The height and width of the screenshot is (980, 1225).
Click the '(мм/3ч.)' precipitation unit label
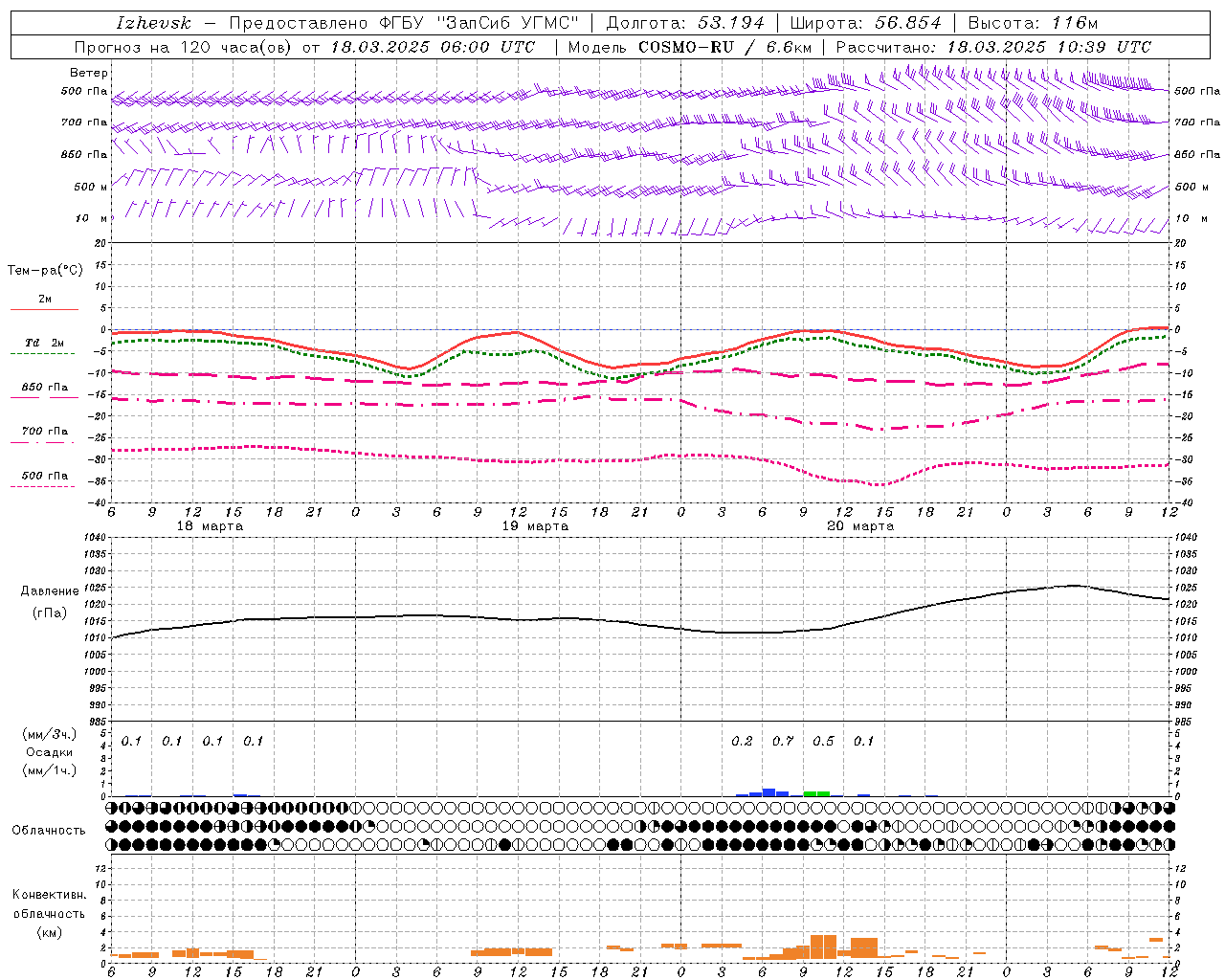(49, 734)
